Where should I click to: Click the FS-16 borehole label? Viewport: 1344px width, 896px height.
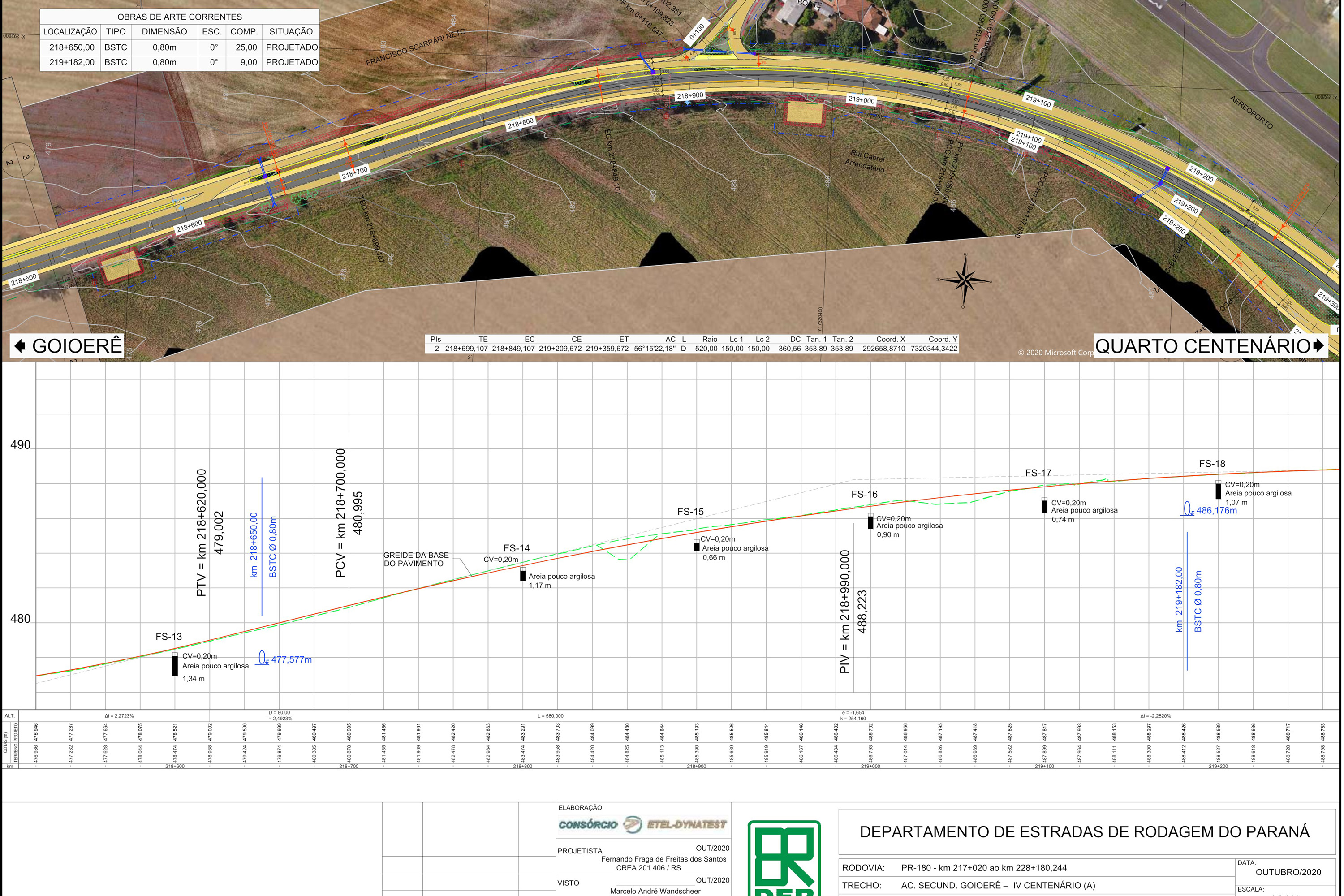pos(864,494)
